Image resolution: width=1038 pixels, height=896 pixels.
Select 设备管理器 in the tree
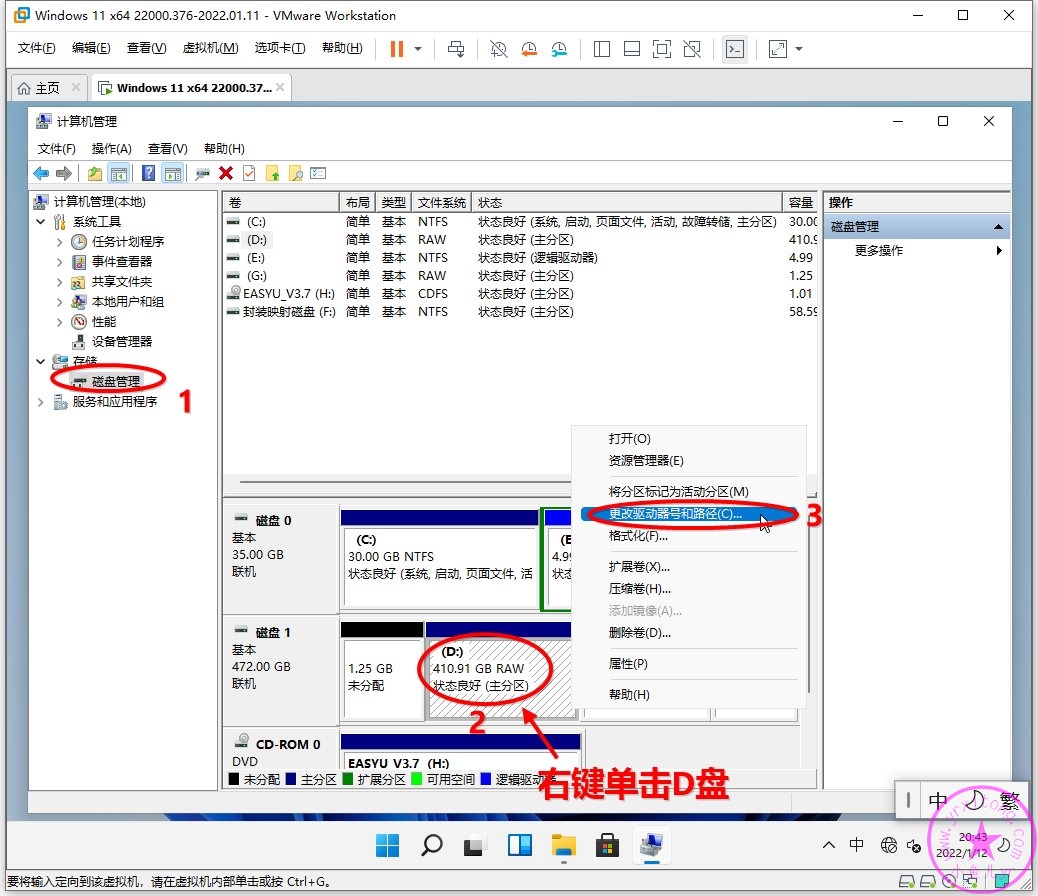121,342
